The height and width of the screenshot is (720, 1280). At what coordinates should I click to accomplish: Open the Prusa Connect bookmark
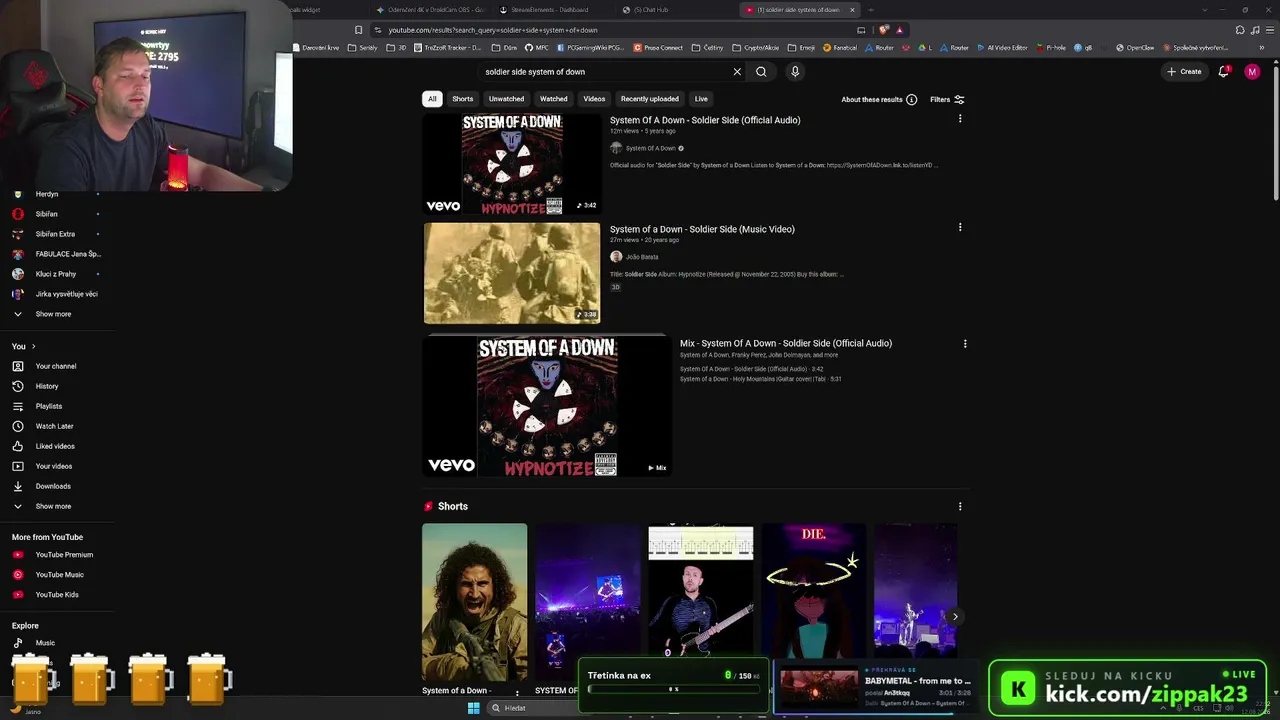[x=657, y=47]
